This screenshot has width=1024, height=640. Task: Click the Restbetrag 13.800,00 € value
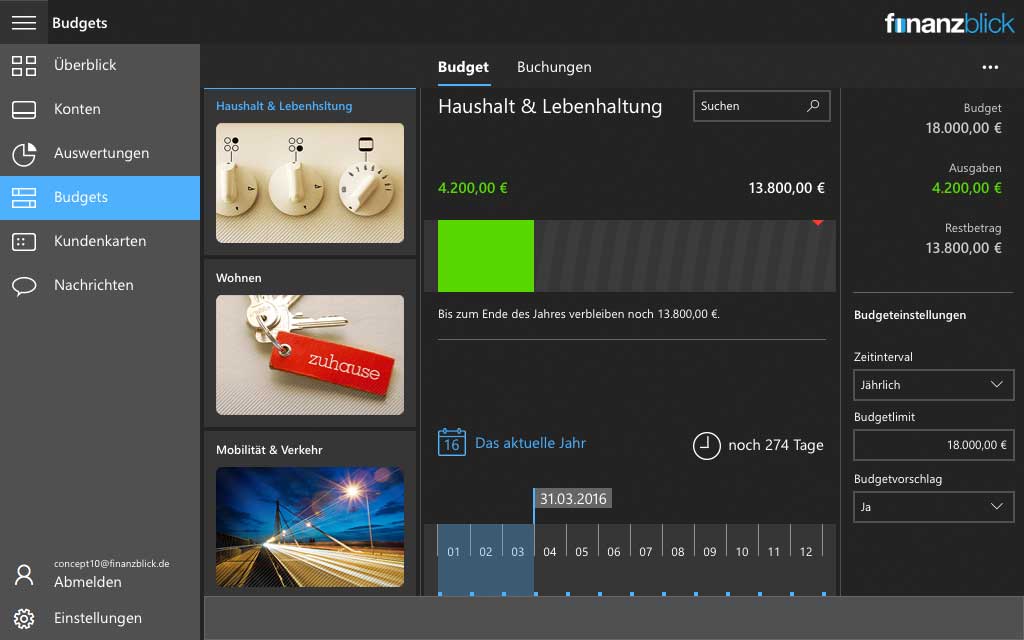click(x=963, y=248)
